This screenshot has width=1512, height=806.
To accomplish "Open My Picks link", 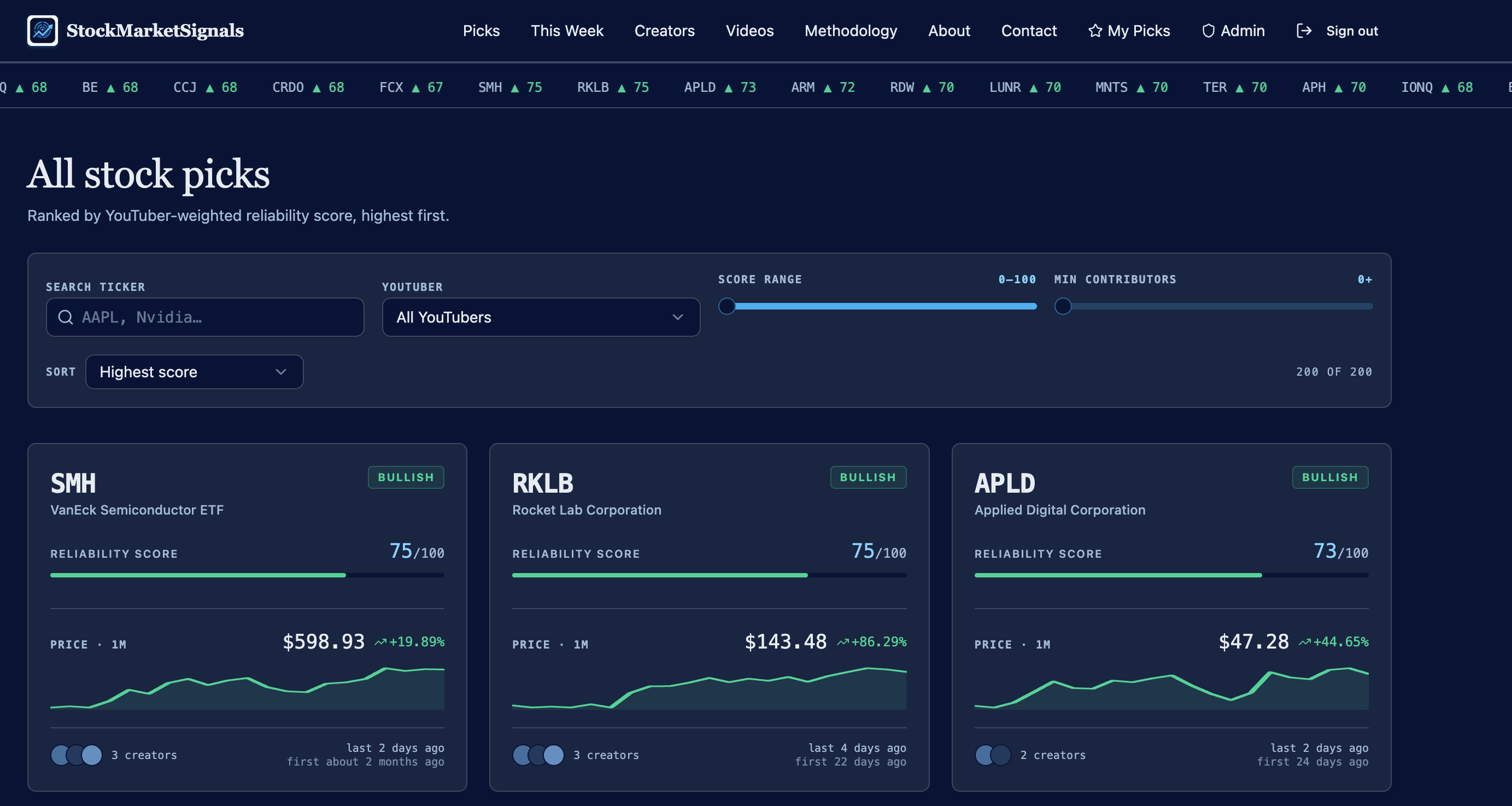I will [x=1129, y=31].
